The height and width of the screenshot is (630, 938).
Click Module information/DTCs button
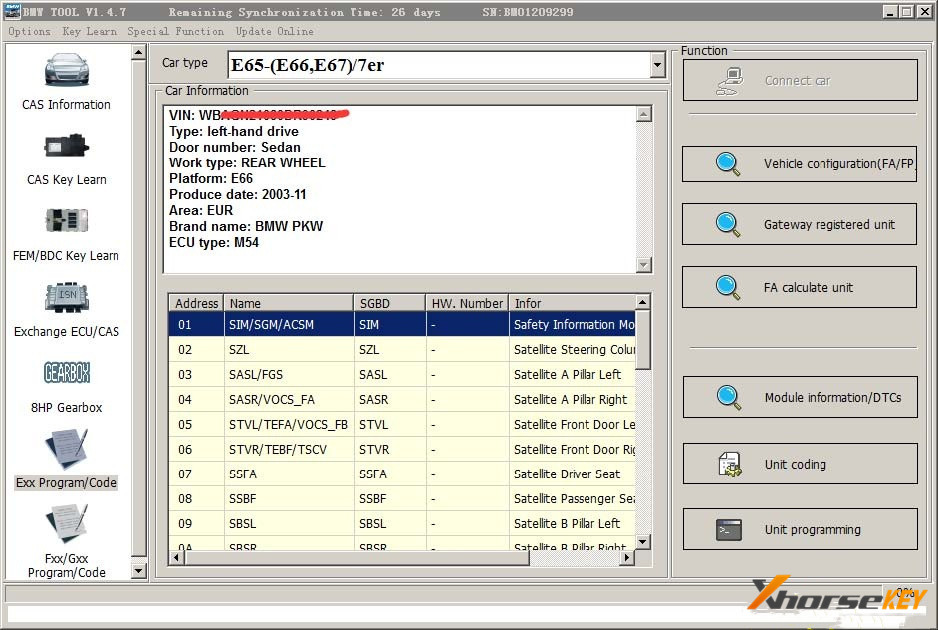pos(800,397)
